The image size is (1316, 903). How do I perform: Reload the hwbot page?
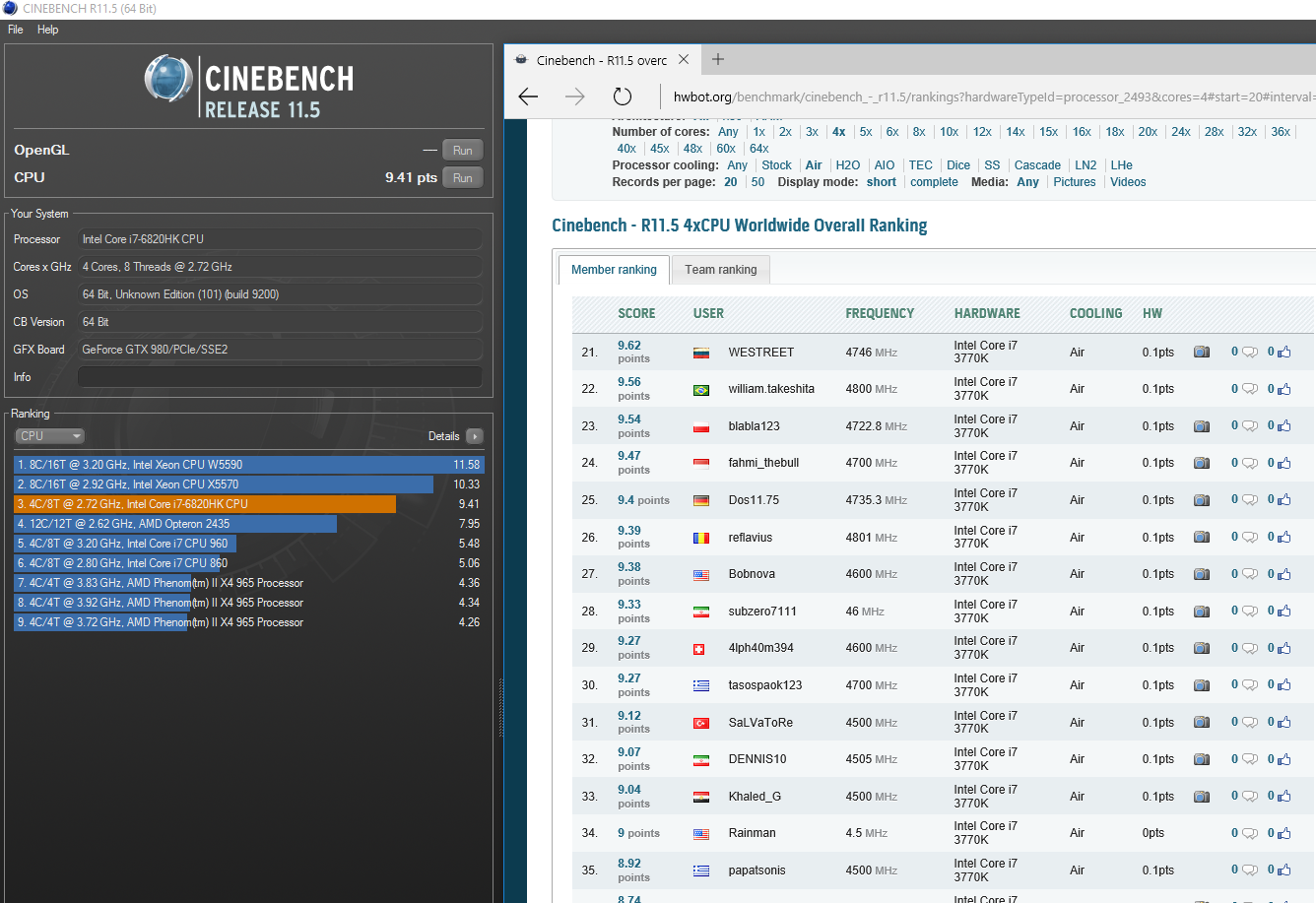click(622, 97)
